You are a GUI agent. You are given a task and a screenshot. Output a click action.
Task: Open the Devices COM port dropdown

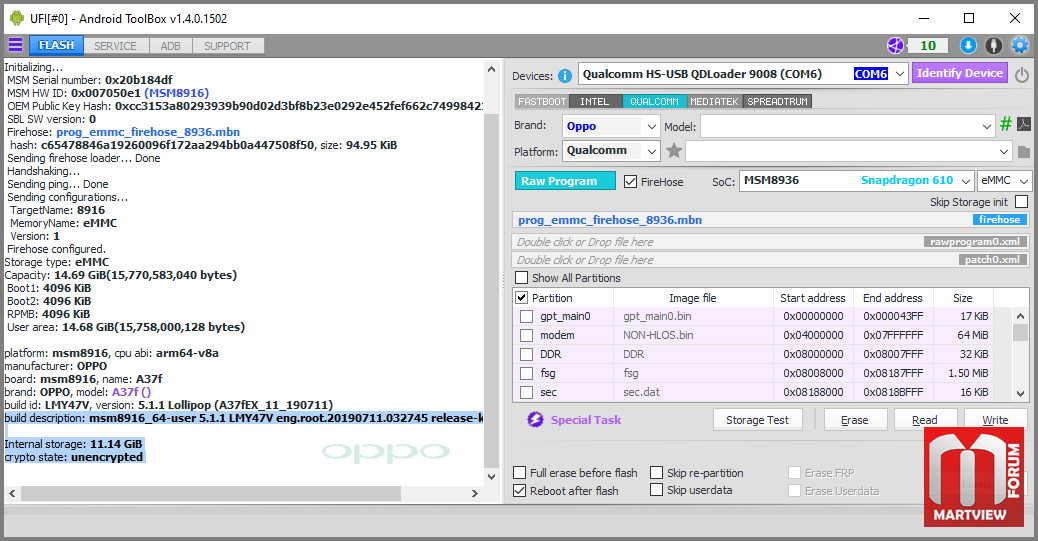click(899, 74)
